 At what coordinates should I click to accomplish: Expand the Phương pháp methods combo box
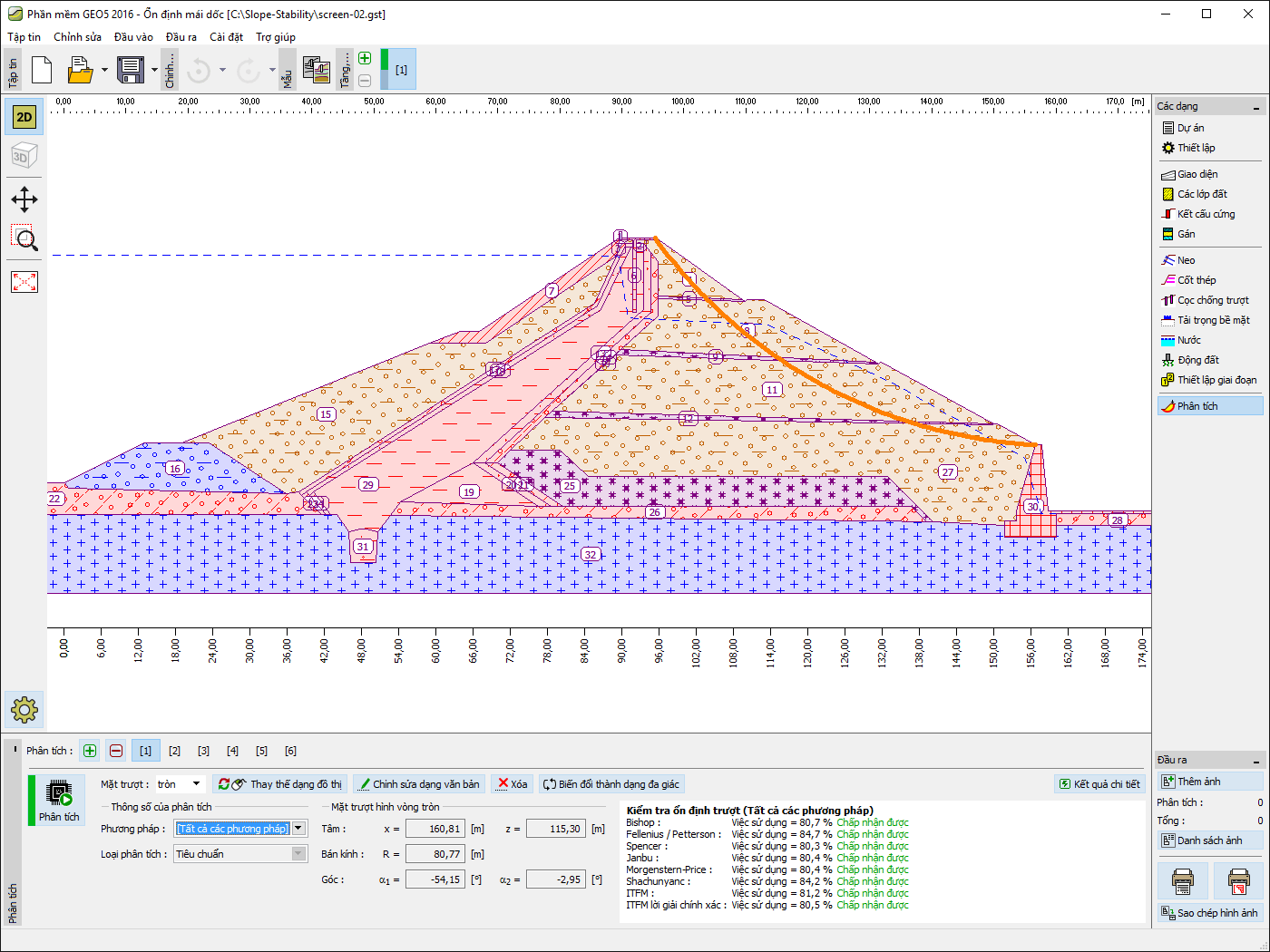[298, 829]
